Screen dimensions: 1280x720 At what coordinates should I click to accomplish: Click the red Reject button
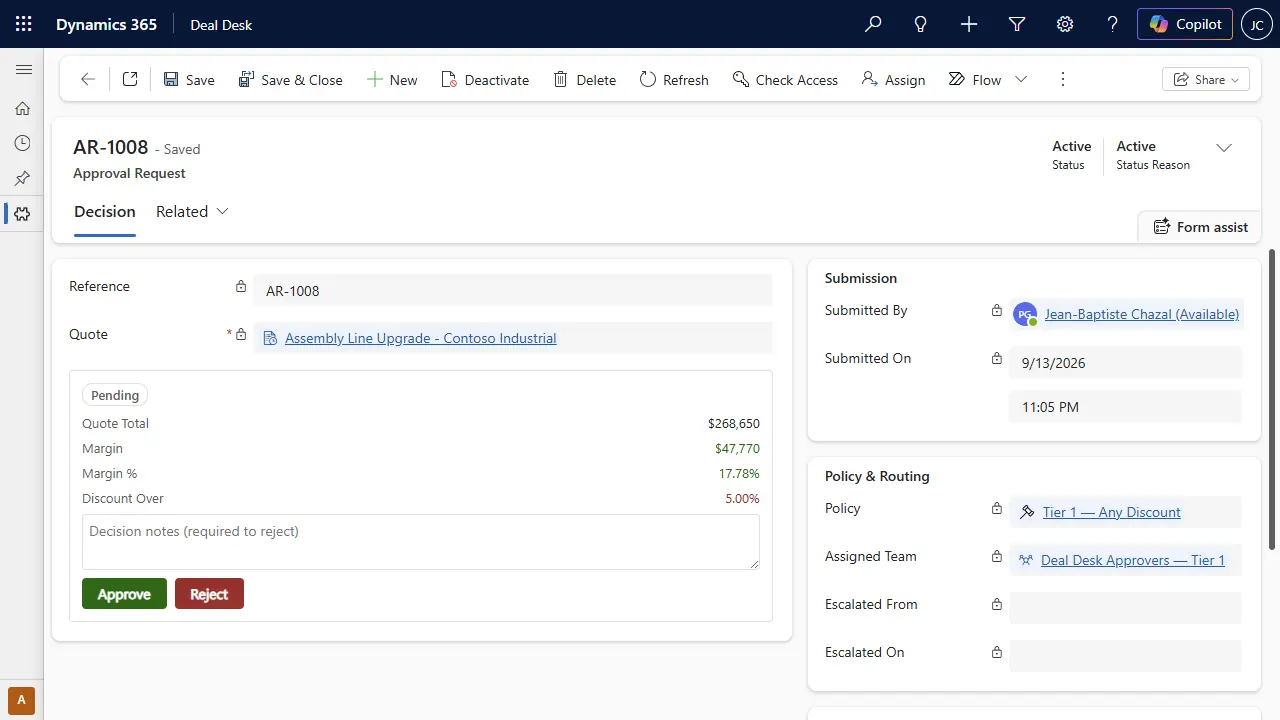click(209, 594)
